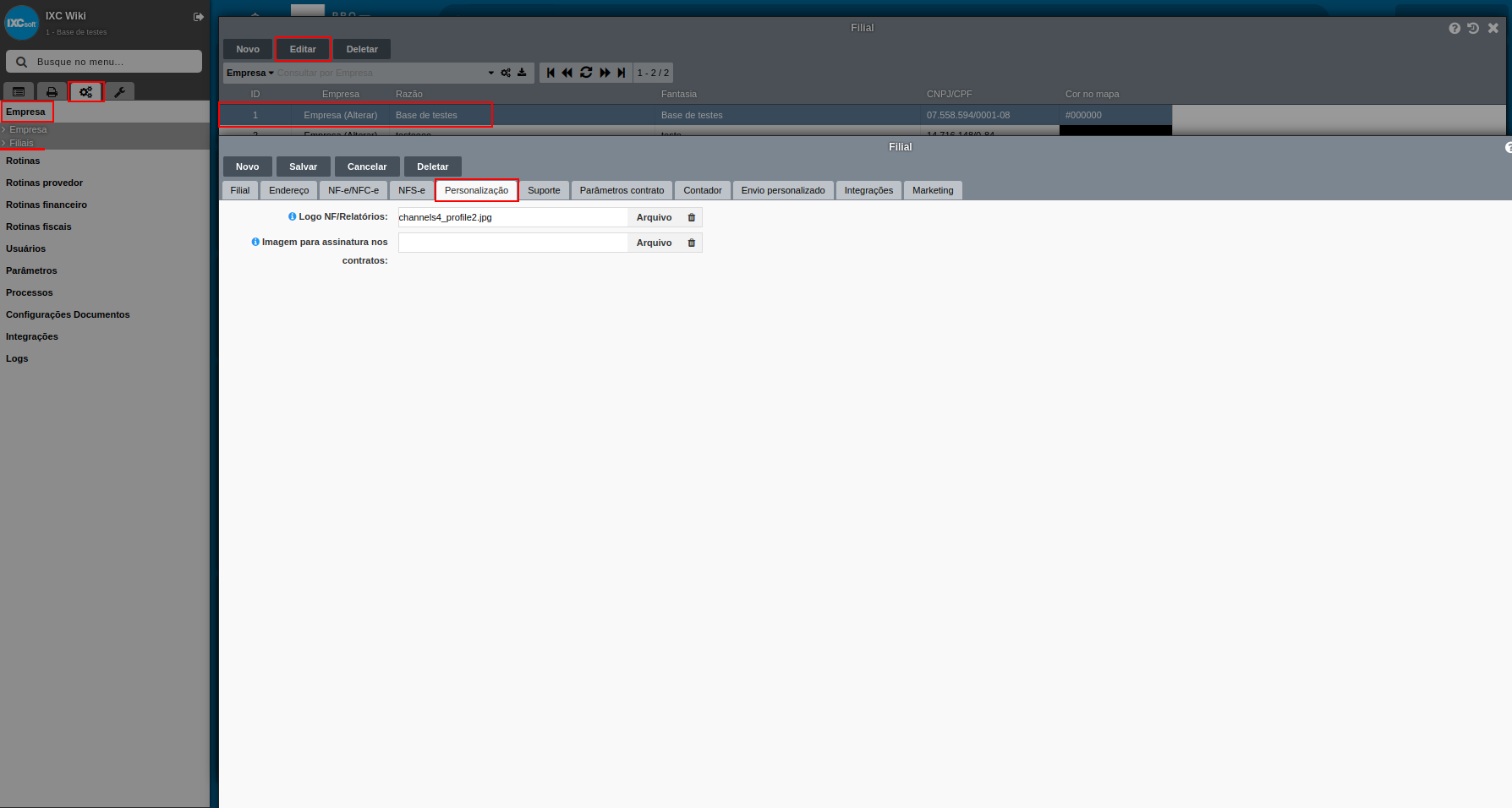
Task: Expand the Empresa submenu item in the sidebar
Action: [x=28, y=129]
